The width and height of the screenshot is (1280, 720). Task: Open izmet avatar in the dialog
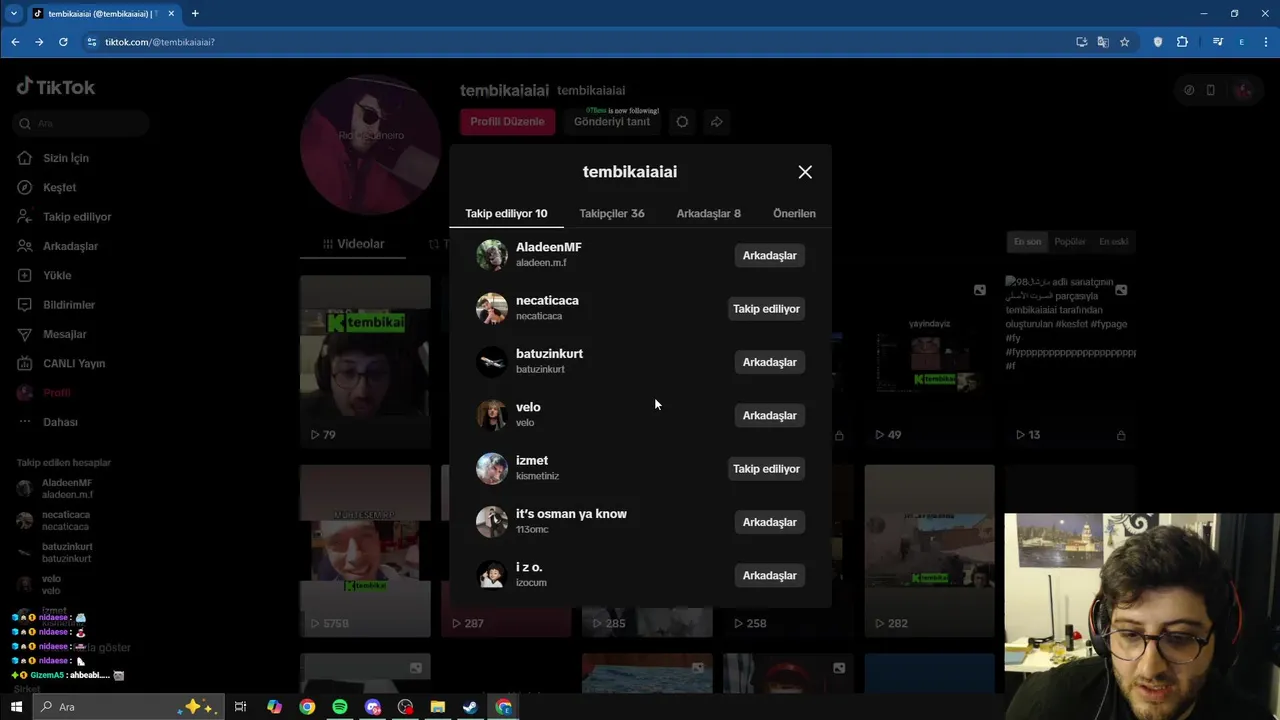[x=491, y=468]
